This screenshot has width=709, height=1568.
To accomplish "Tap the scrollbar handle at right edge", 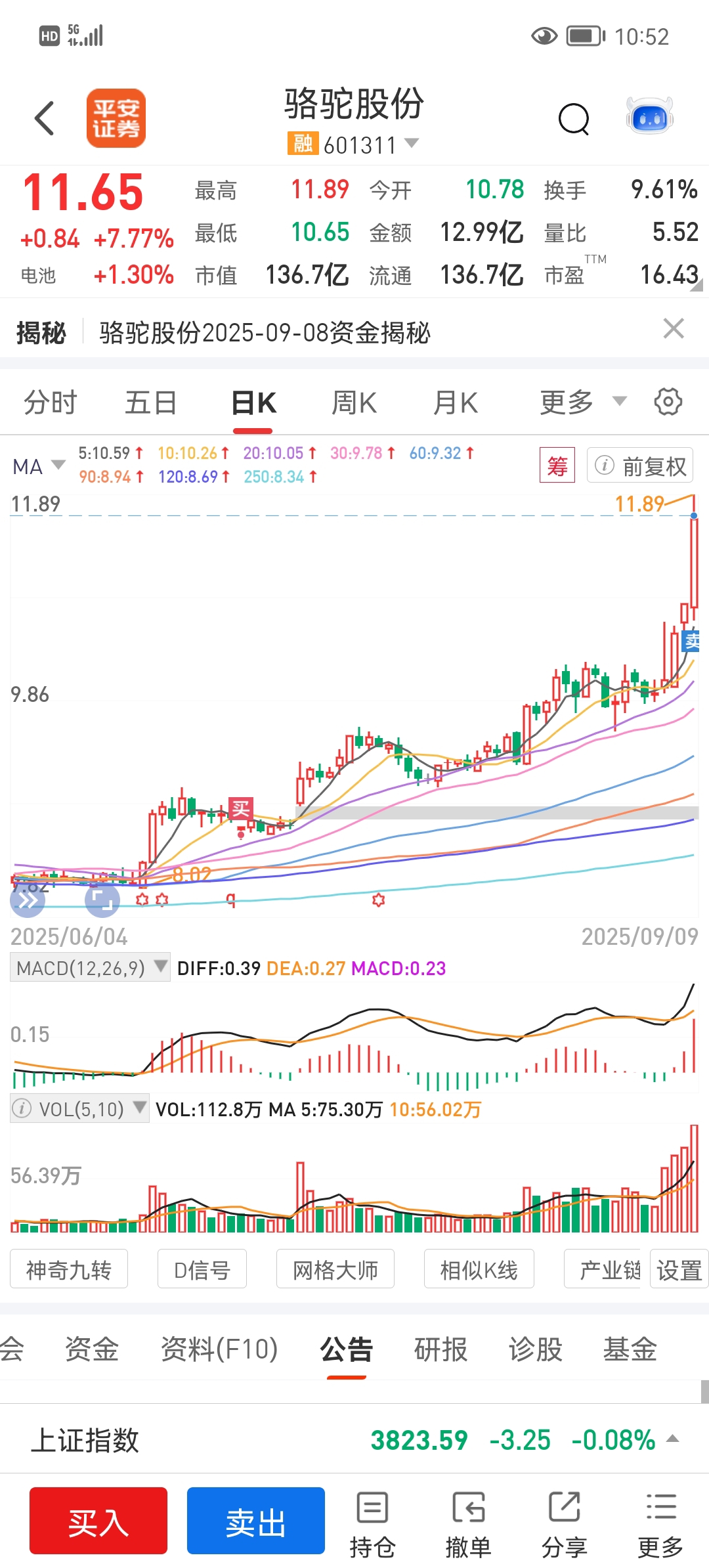I will pyautogui.click(x=704, y=1391).
